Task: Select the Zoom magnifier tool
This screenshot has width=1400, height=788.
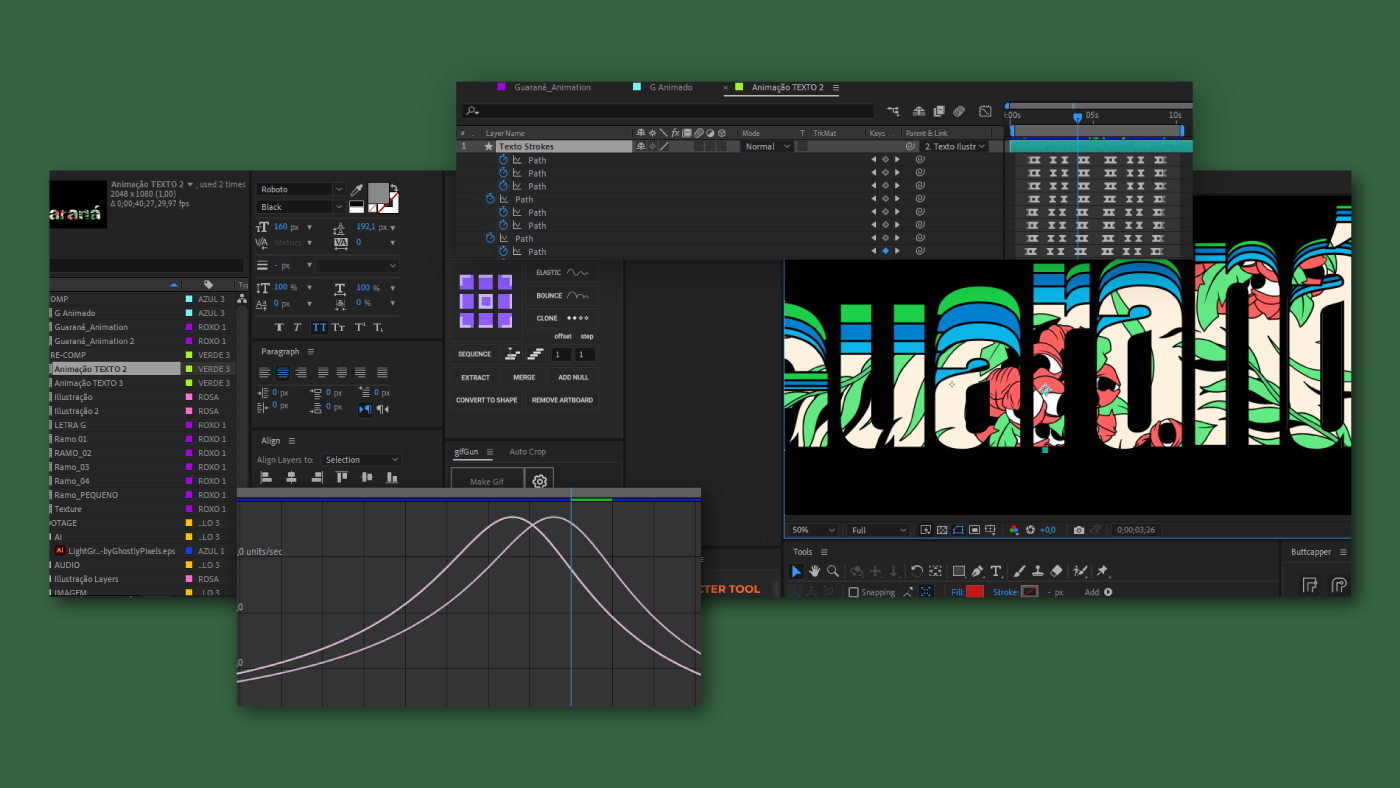Action: coord(833,571)
